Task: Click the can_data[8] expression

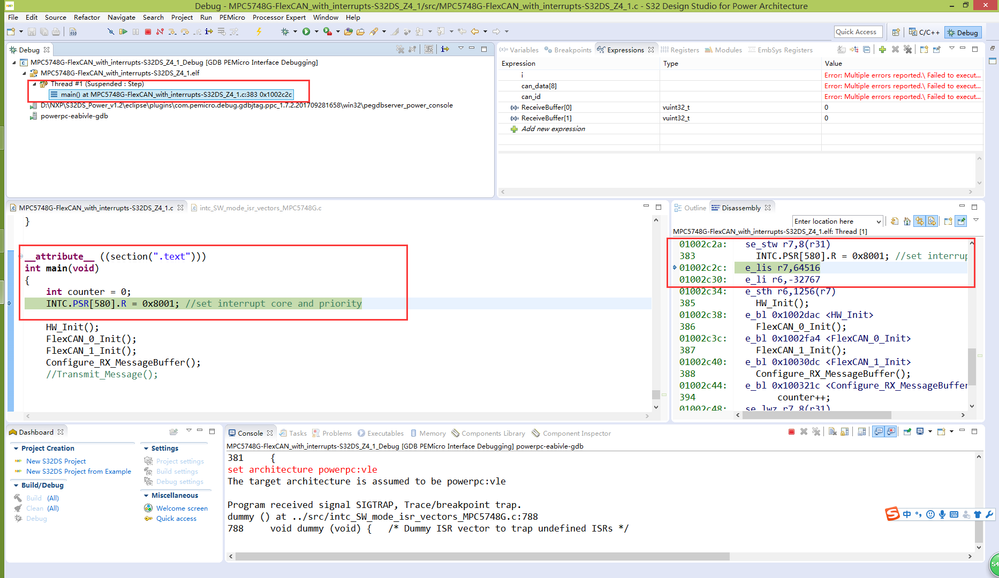Action: (539, 86)
